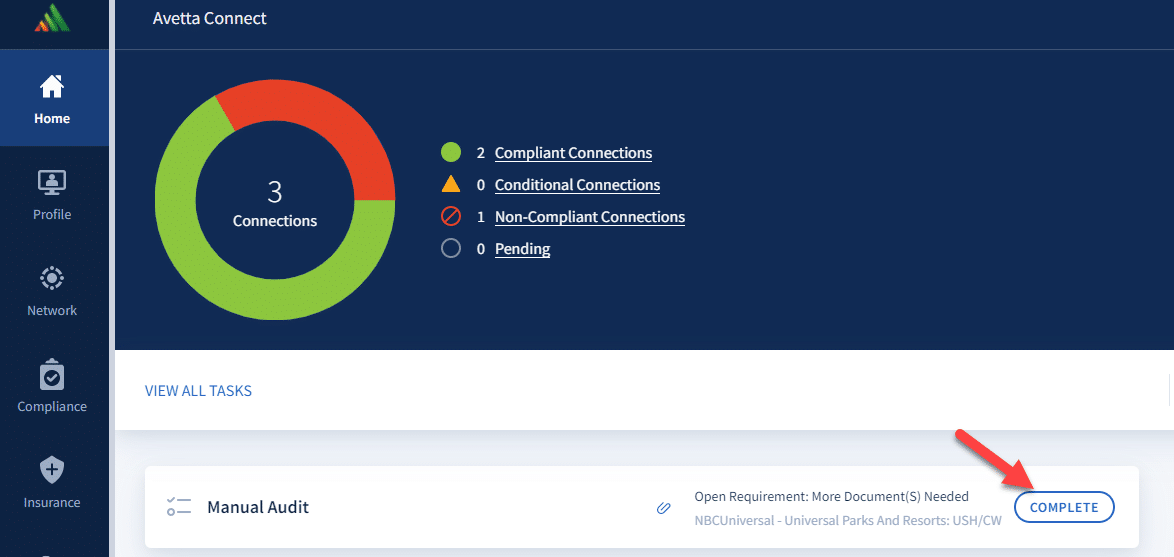The image size is (1174, 557).
Task: Open the Network sidebar icon
Action: [52, 278]
